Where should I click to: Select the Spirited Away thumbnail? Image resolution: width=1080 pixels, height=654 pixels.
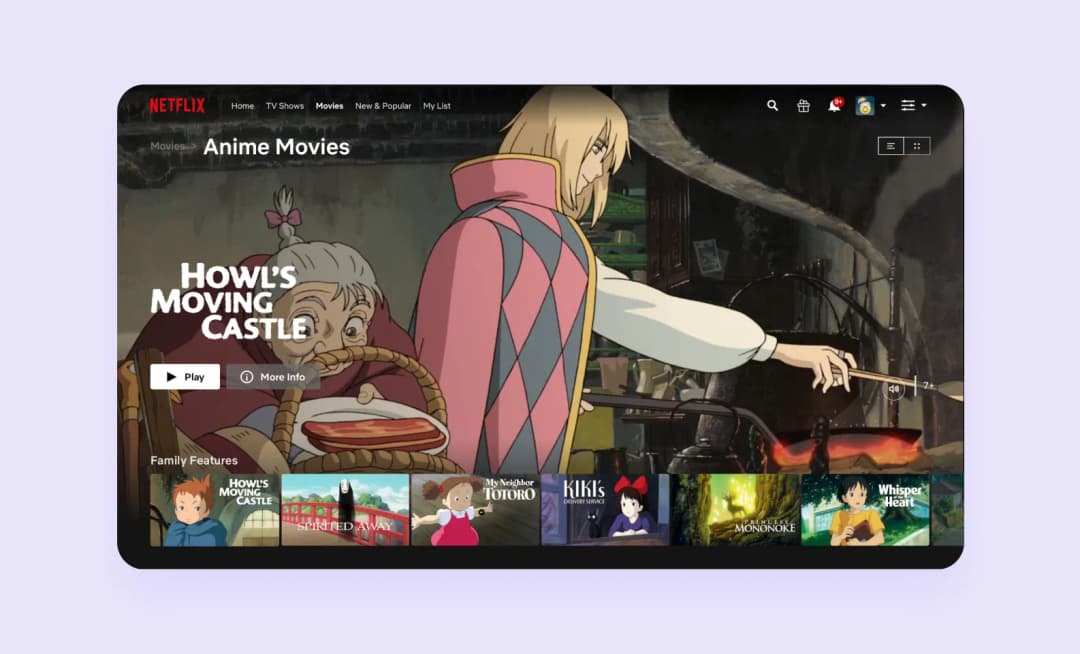click(345, 509)
